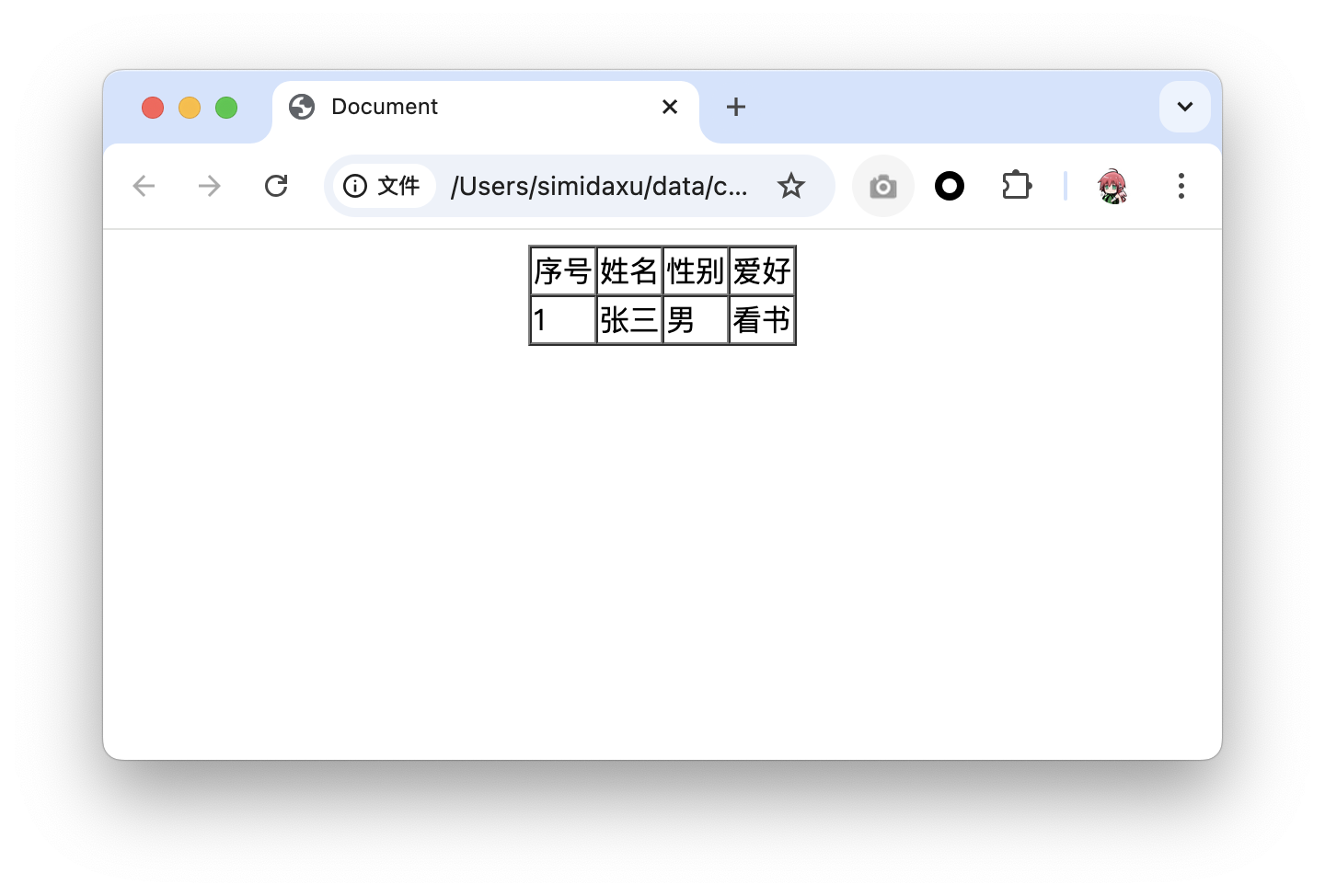The height and width of the screenshot is (896, 1325).
Task: Open the extensions puzzle-piece menu
Action: 1017,186
